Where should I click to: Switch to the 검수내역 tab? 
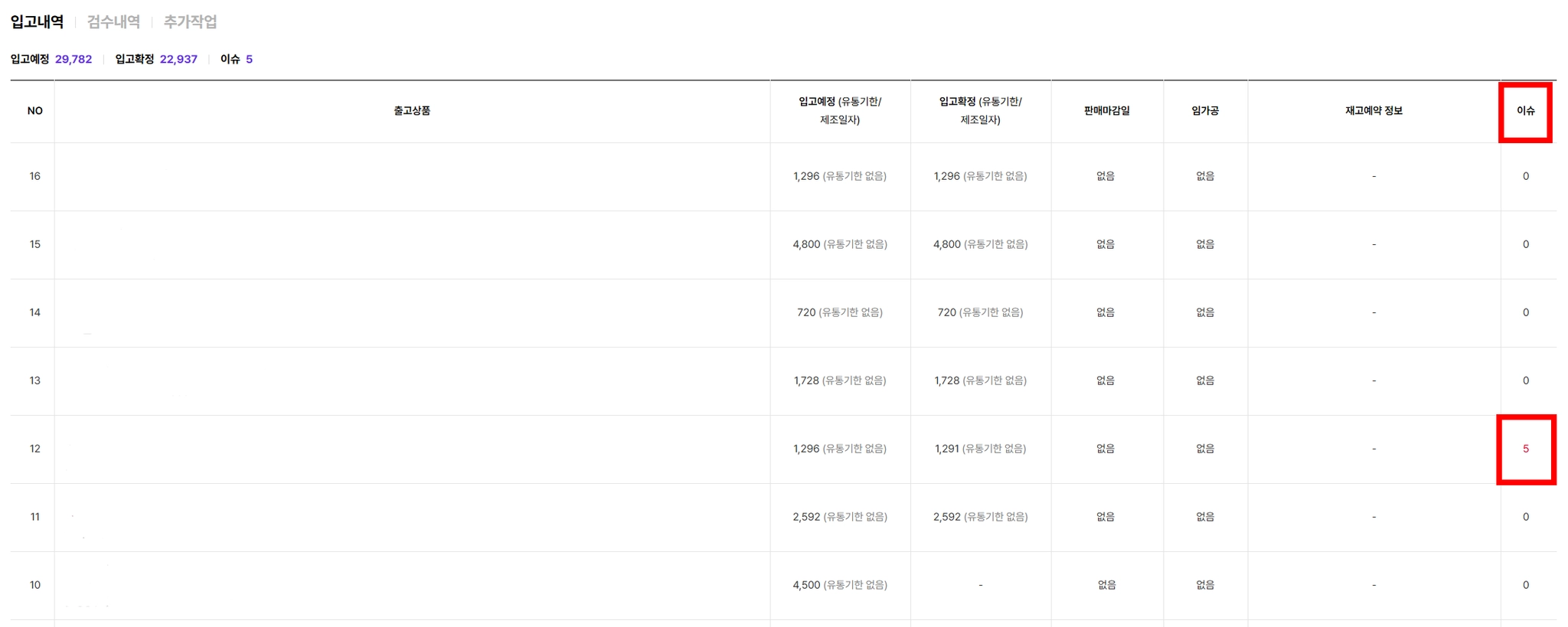113,21
